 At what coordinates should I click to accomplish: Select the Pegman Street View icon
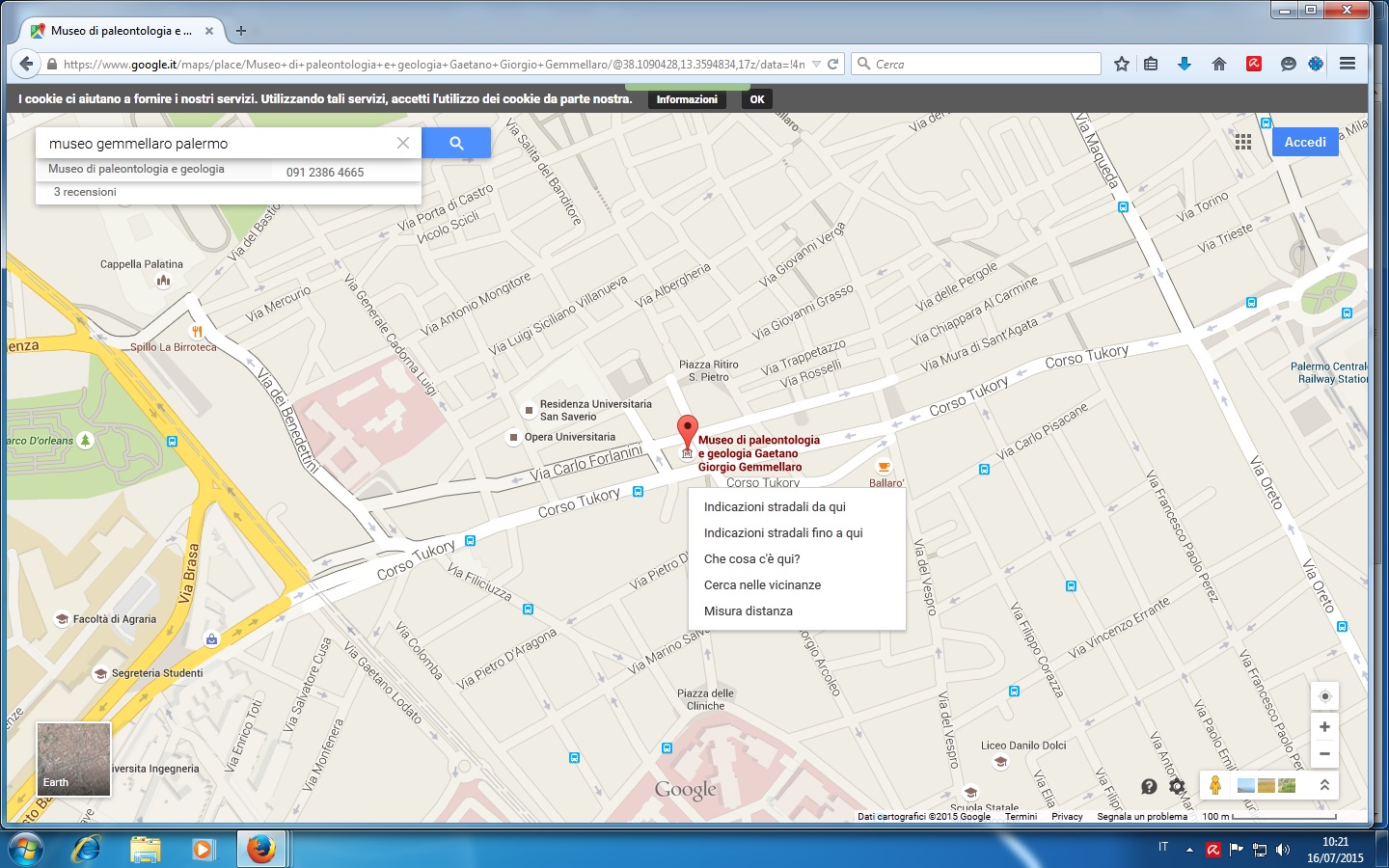1215,785
